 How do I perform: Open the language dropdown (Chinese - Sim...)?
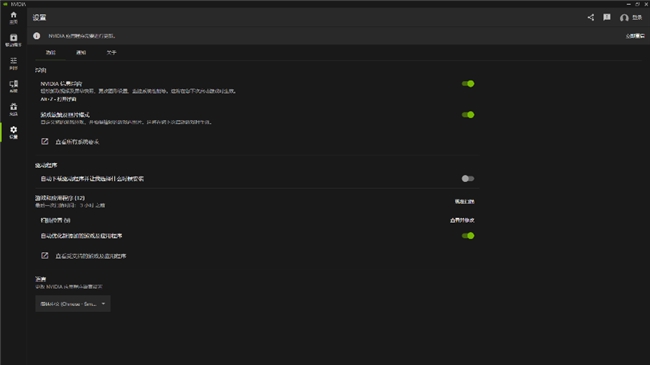[73, 304]
